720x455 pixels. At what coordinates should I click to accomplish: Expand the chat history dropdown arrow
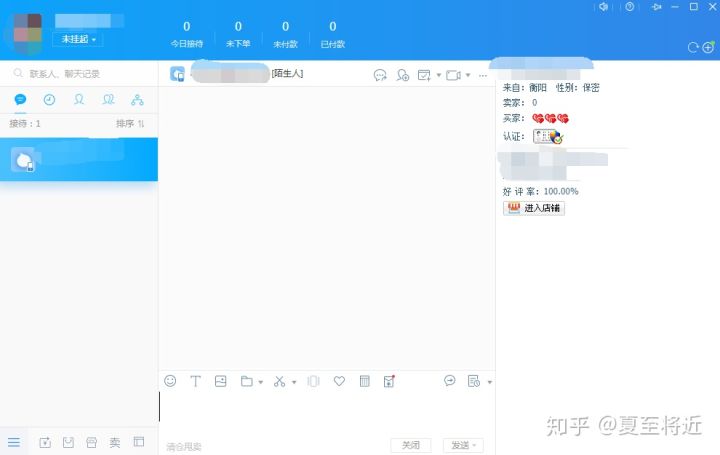click(x=489, y=382)
